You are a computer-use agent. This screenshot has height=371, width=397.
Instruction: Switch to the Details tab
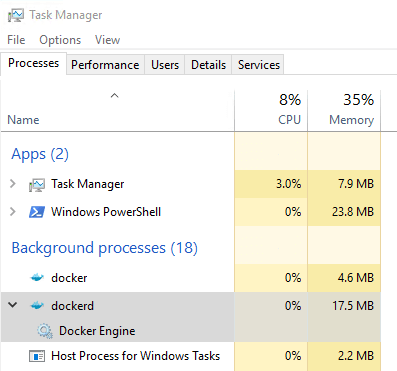tap(208, 65)
